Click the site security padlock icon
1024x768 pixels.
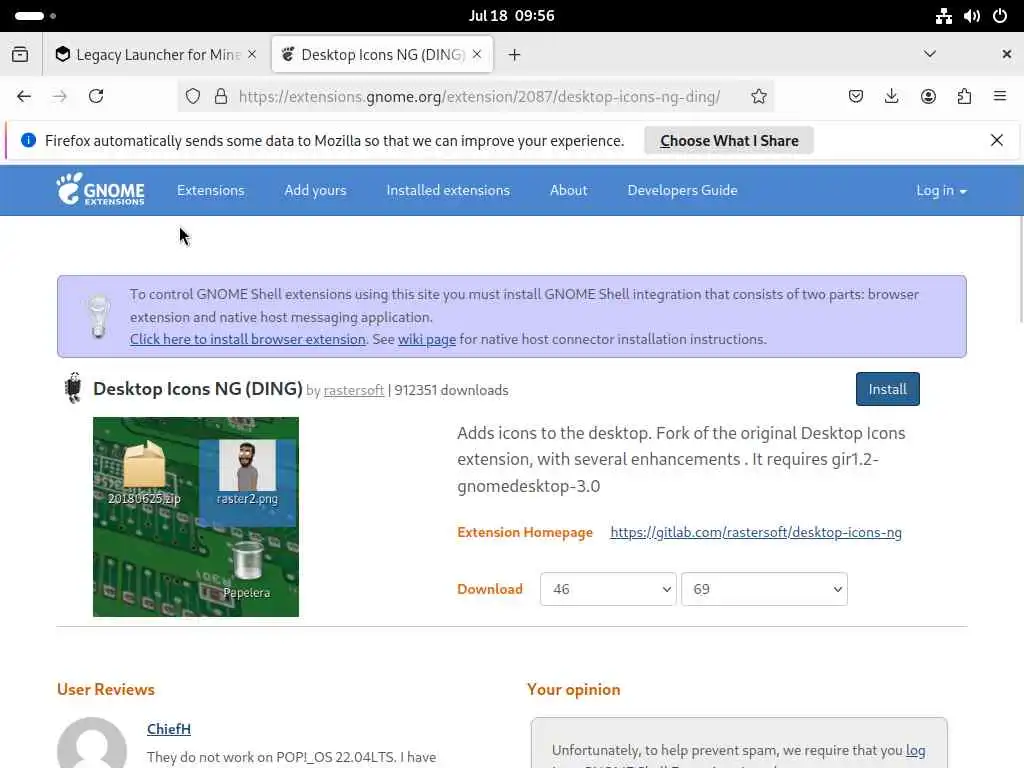(221, 96)
